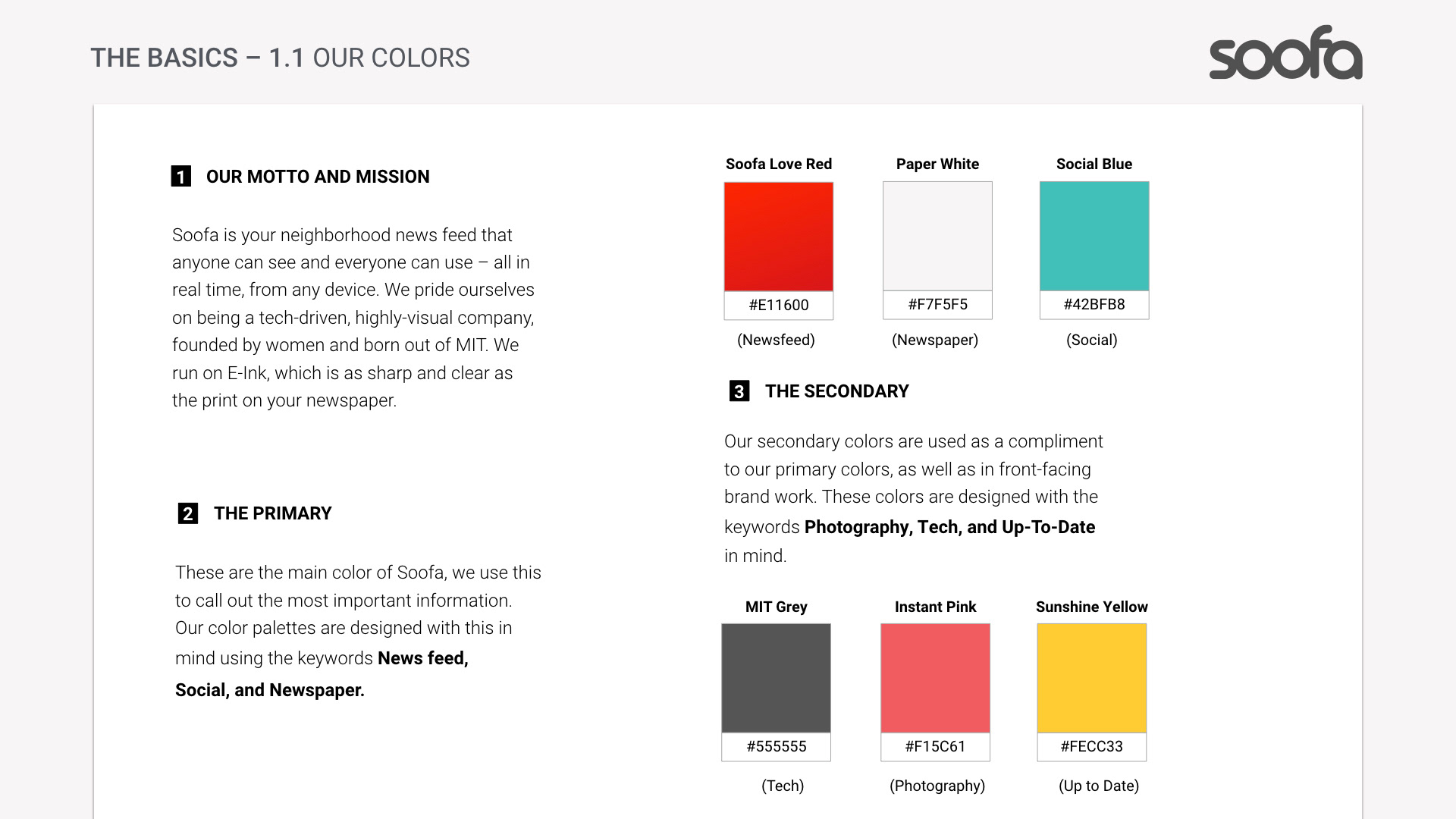Click The Secondary section heading
The image size is (1456, 819).
[x=836, y=391]
